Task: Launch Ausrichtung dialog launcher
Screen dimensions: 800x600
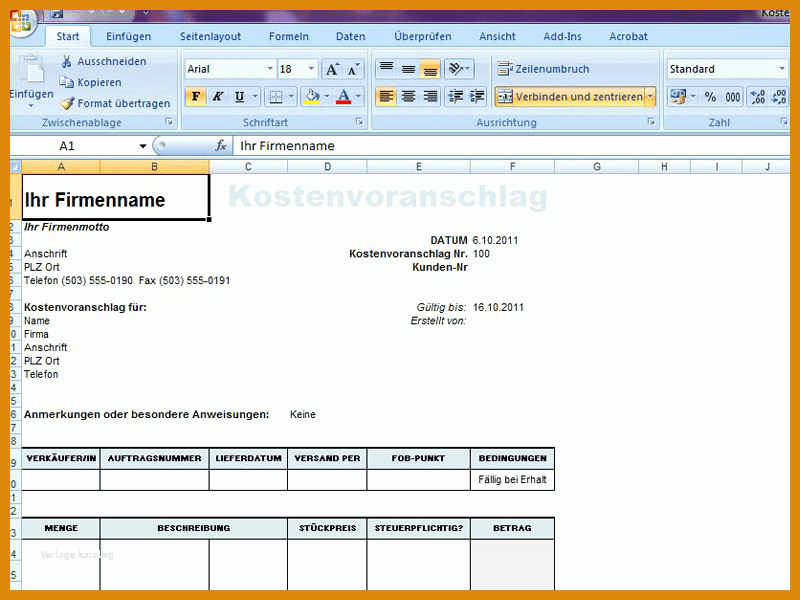Action: (x=651, y=122)
